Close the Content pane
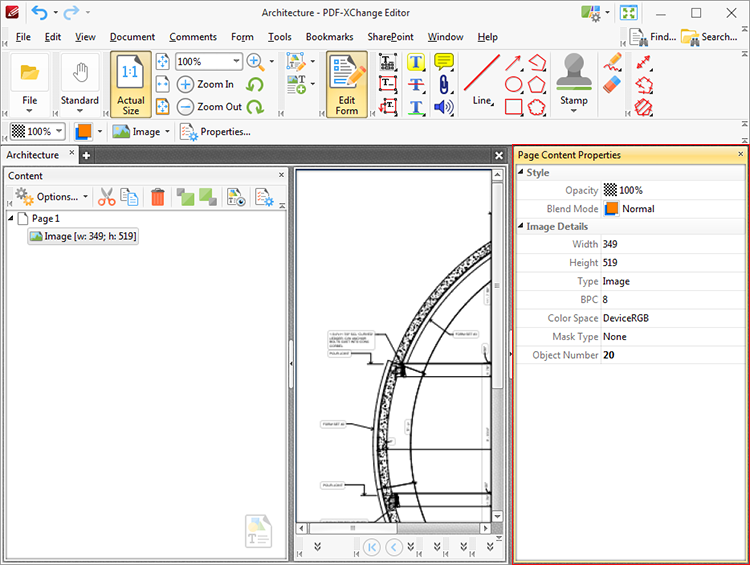 coord(281,175)
